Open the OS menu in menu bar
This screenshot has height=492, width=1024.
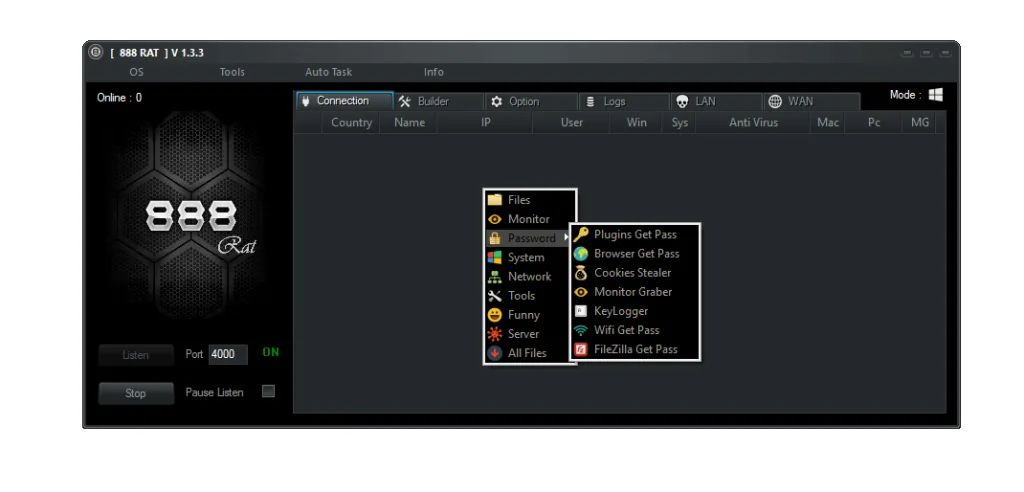pos(136,72)
